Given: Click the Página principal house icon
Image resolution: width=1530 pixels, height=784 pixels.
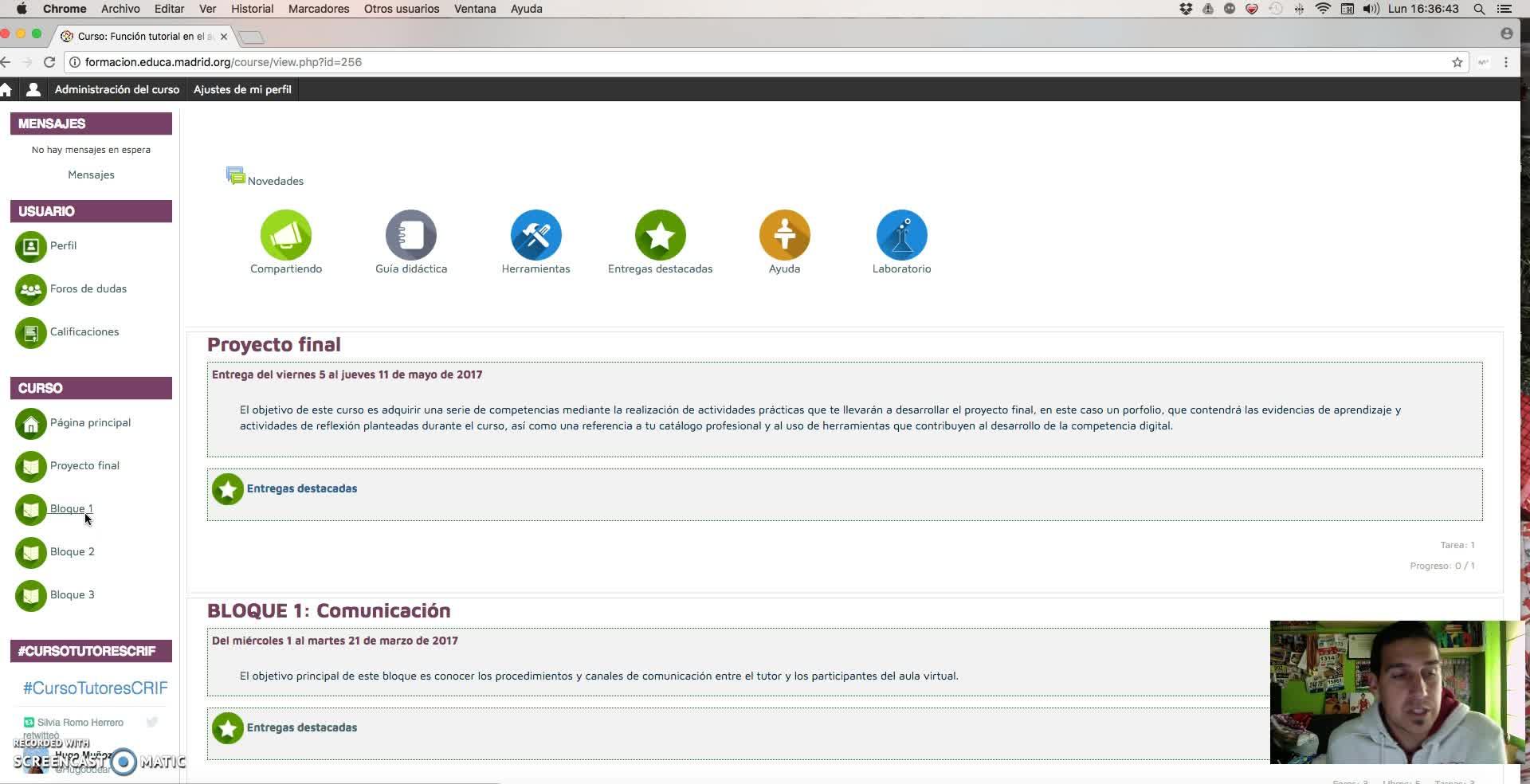Looking at the screenshot, I should click(x=31, y=424).
